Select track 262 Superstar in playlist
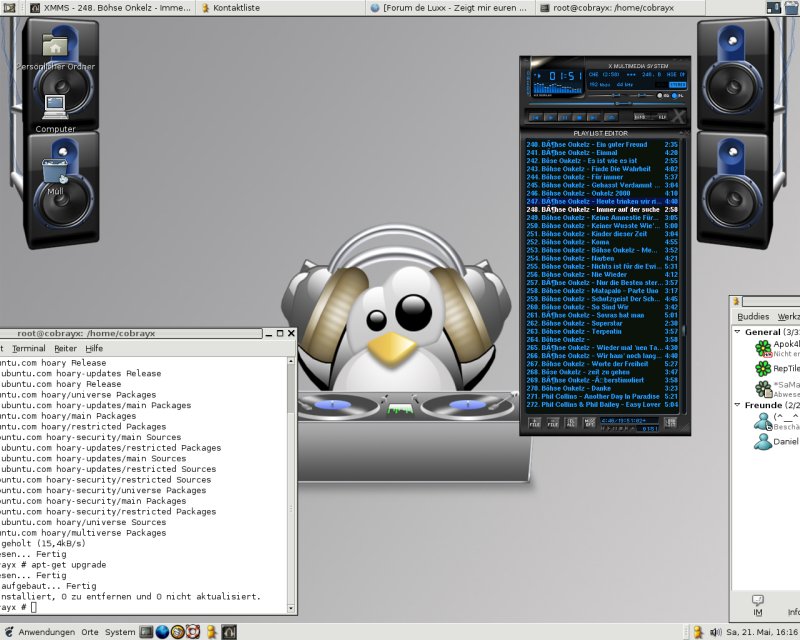Viewport: 800px width, 640px height. 602,323
